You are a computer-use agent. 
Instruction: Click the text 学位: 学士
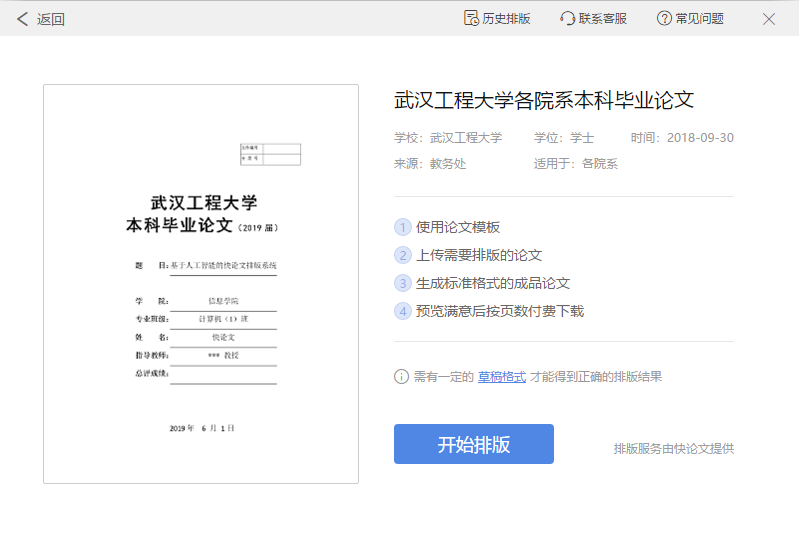564,138
